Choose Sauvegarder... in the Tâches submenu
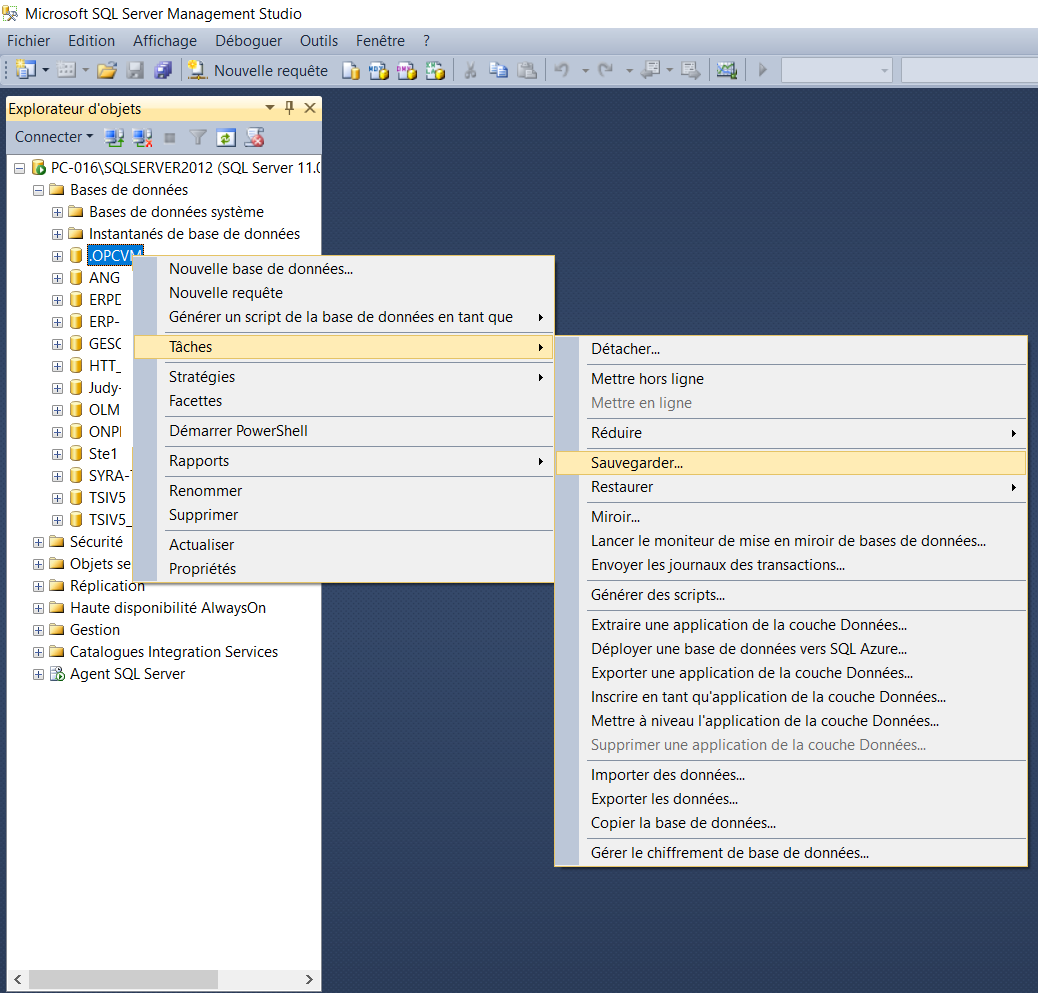The height and width of the screenshot is (993, 1038). (x=791, y=463)
